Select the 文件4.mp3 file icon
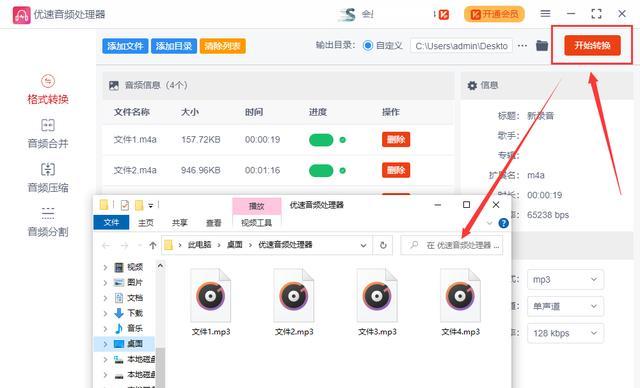The height and width of the screenshot is (388, 640). click(x=460, y=295)
